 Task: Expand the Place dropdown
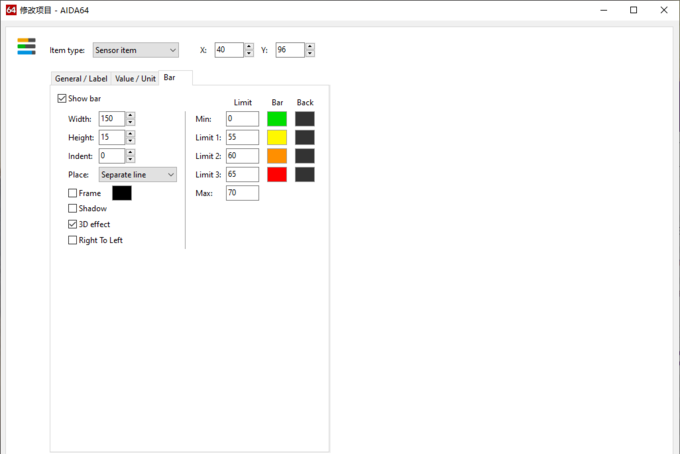pyautogui.click(x=137, y=175)
